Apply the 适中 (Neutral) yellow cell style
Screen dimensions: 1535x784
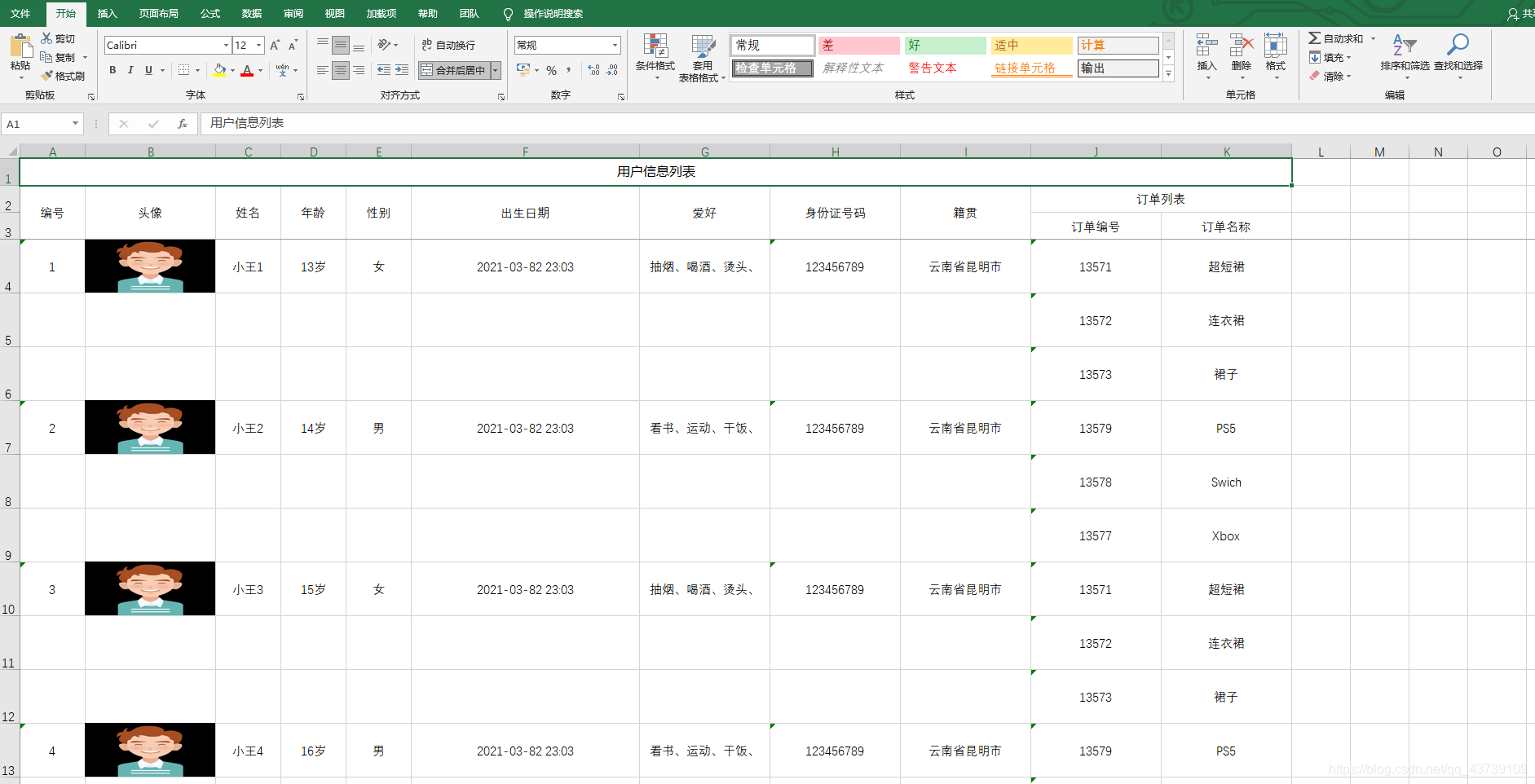[x=1031, y=45]
